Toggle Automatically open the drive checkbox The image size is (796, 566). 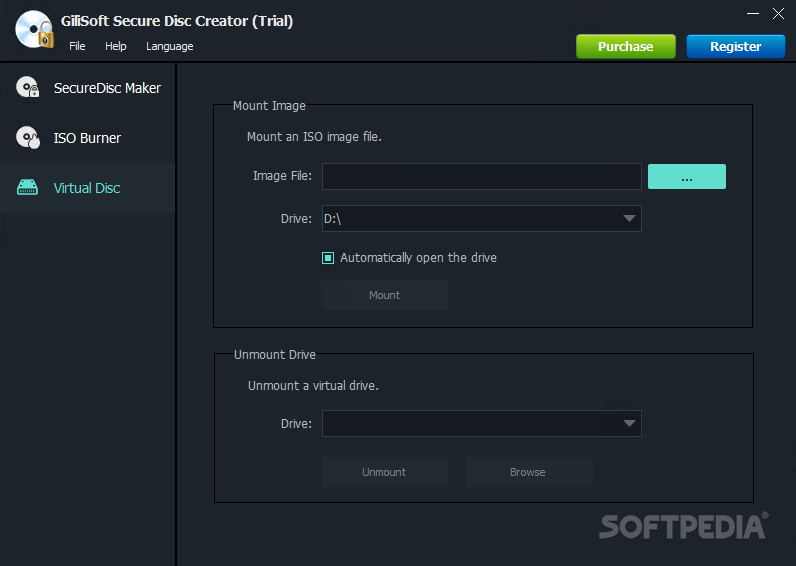pos(328,258)
